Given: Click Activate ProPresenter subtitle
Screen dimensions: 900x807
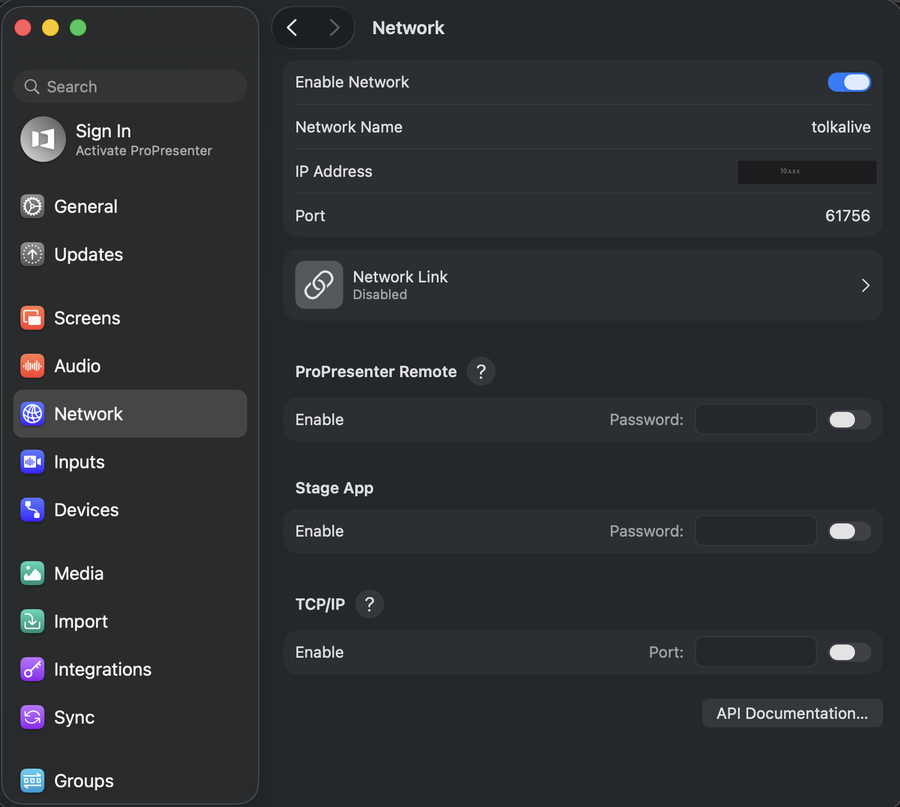Looking at the screenshot, I should [143, 150].
